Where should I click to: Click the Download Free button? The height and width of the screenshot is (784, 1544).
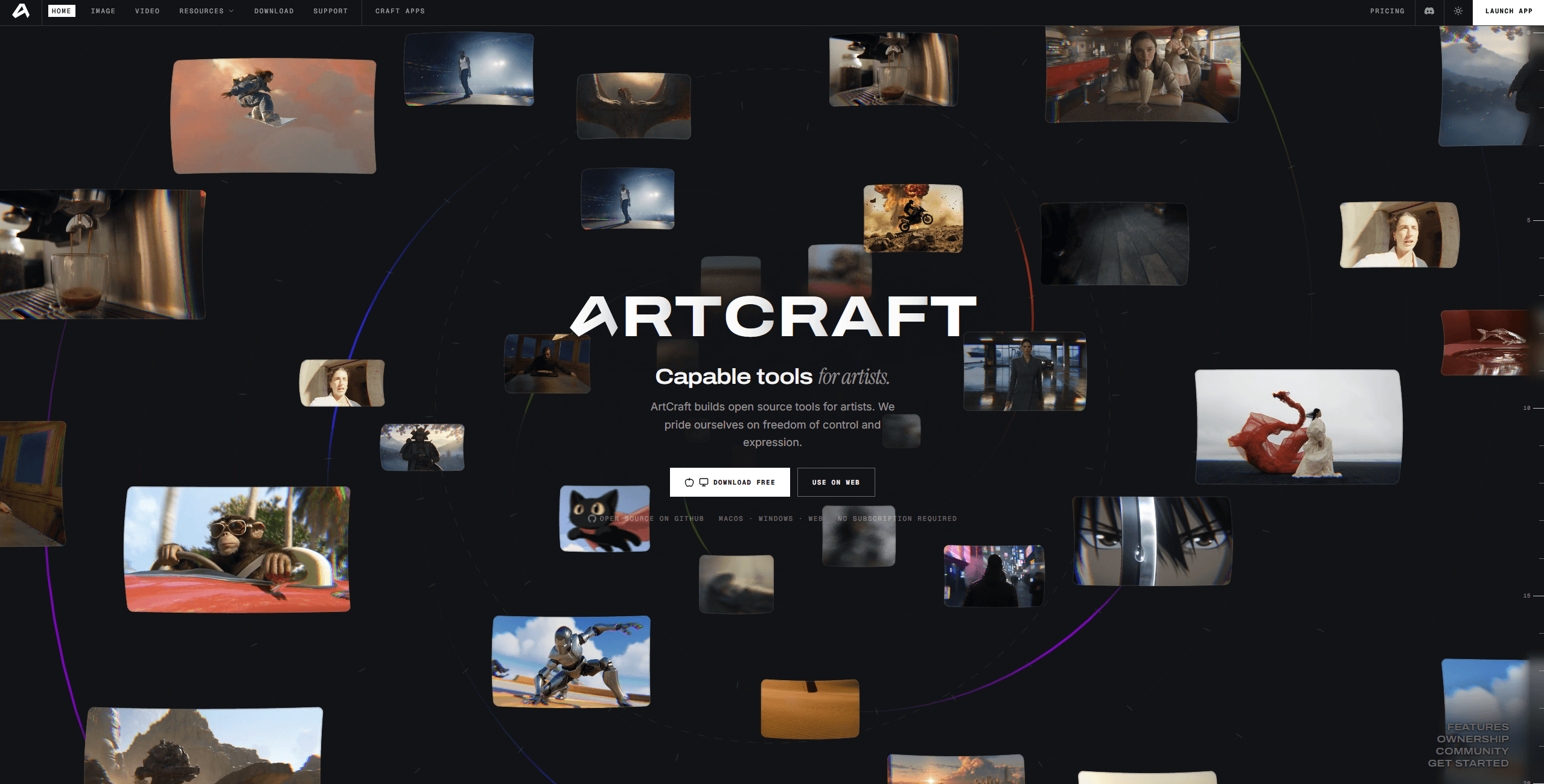(x=730, y=482)
